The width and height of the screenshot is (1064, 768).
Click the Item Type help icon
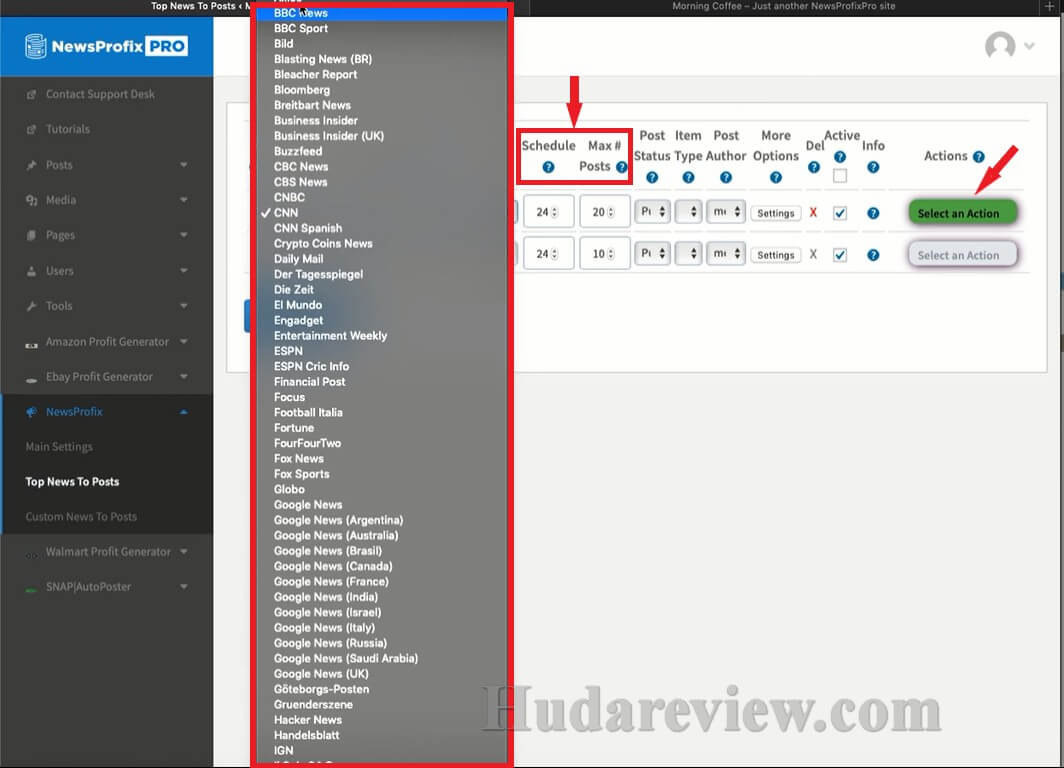[688, 178]
